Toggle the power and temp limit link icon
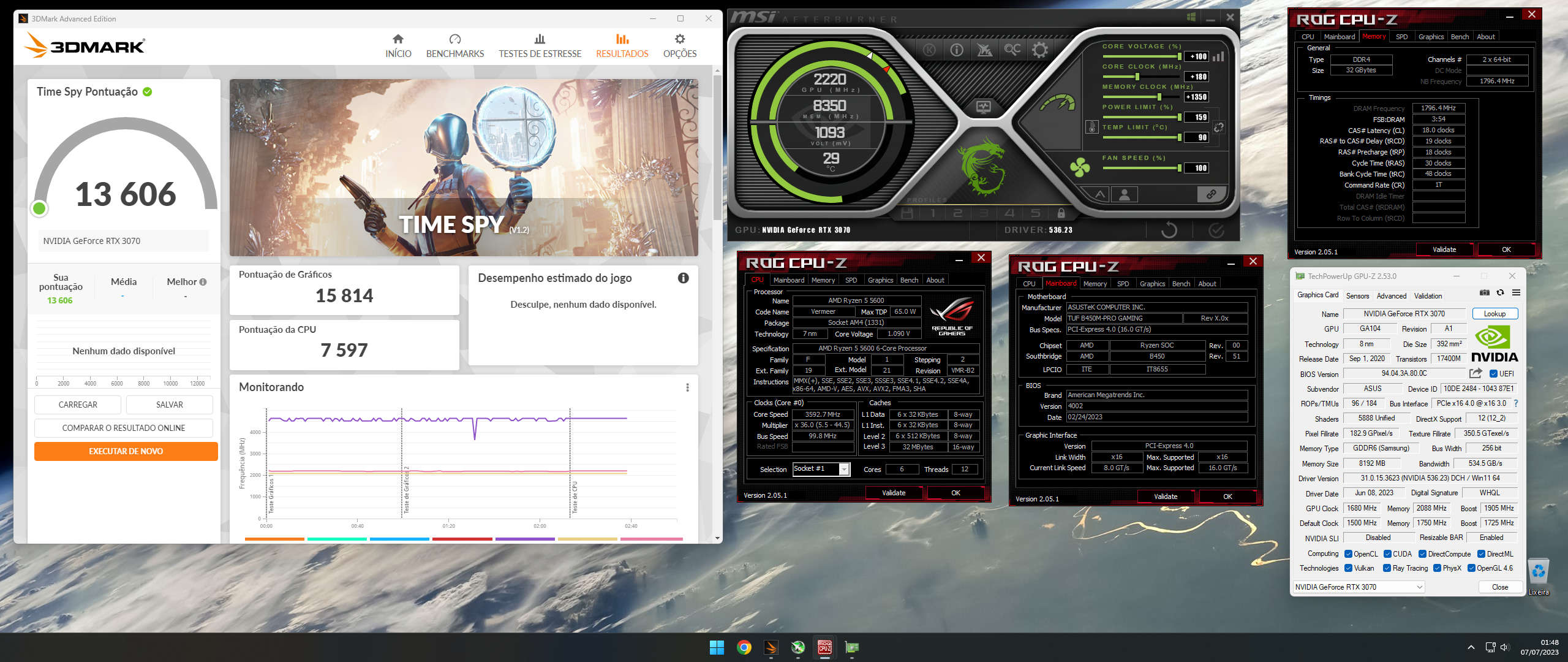The image size is (1568, 662). point(1219,127)
